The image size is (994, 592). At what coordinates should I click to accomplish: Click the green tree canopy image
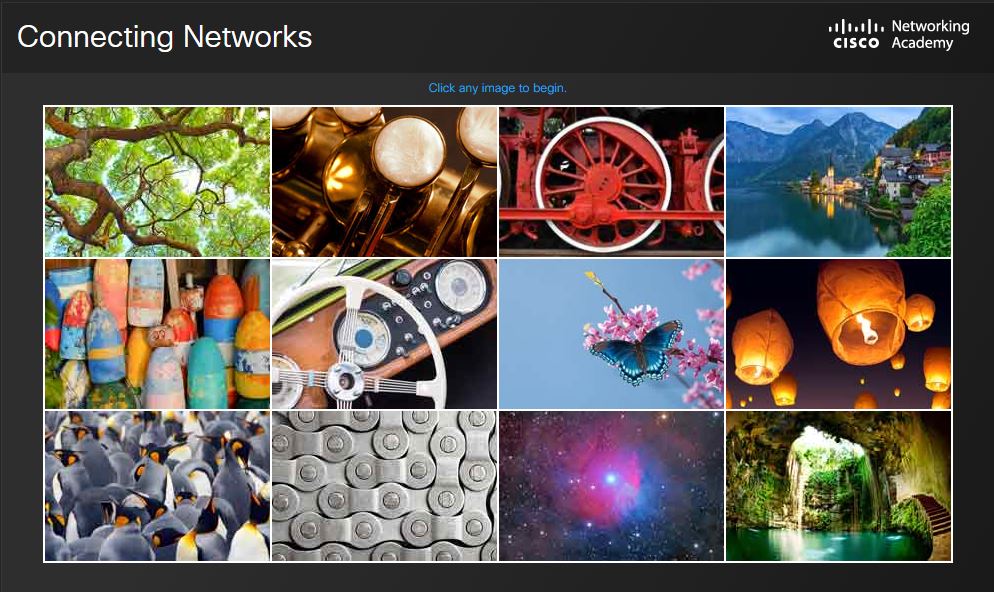coord(157,182)
